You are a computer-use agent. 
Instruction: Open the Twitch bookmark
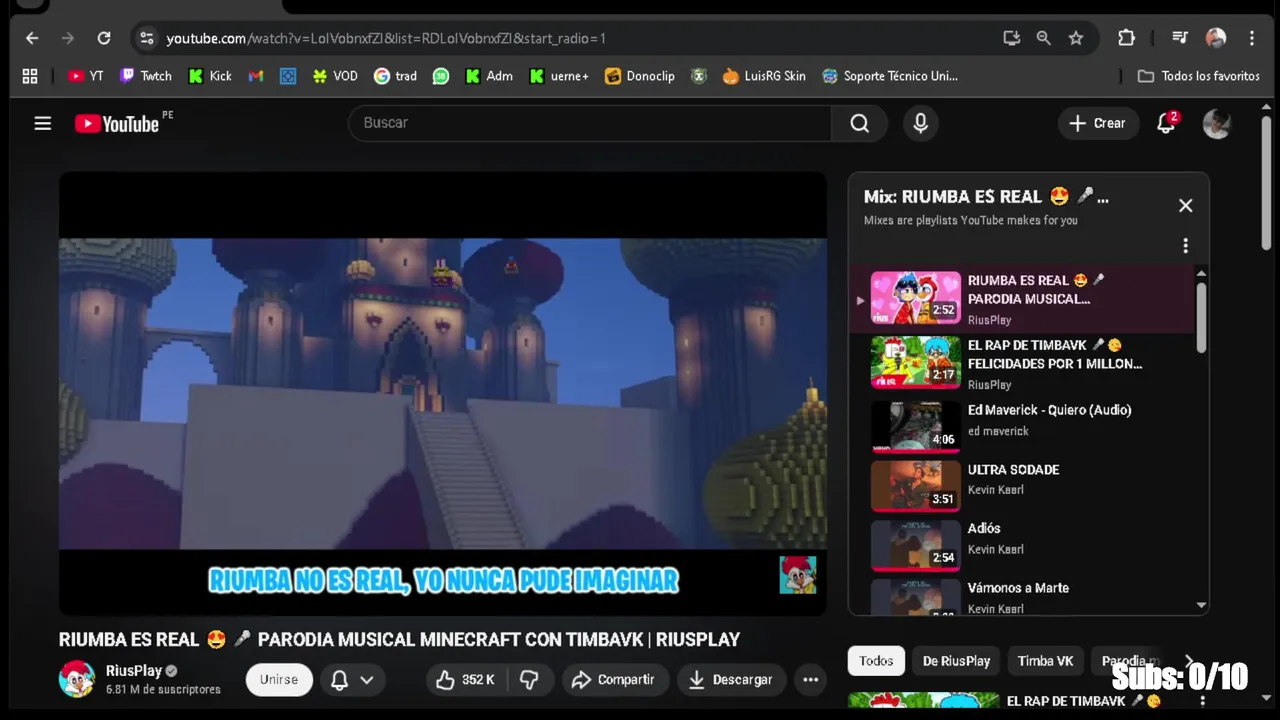(x=146, y=76)
